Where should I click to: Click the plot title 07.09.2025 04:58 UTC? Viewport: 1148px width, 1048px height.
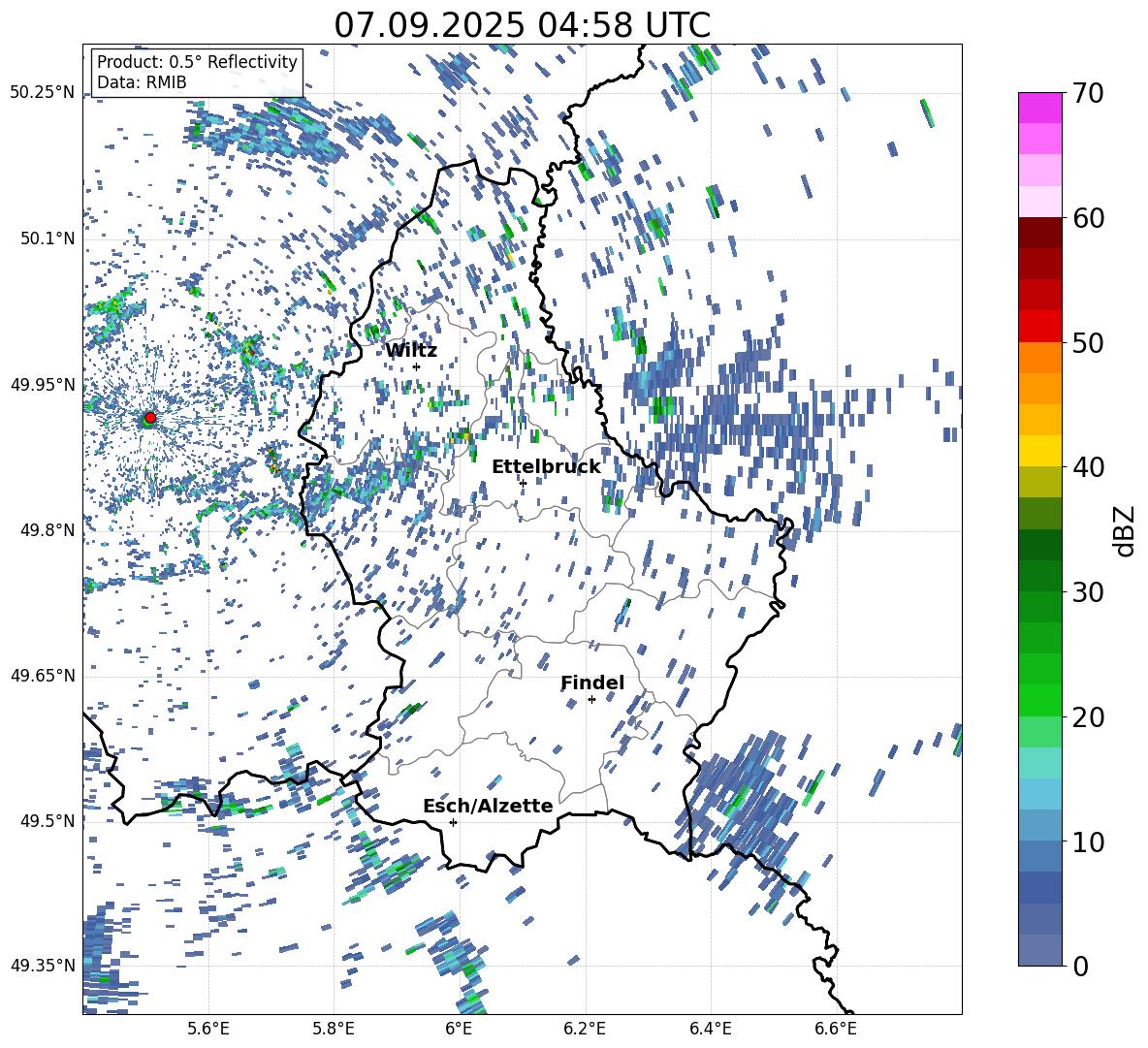pos(522,25)
